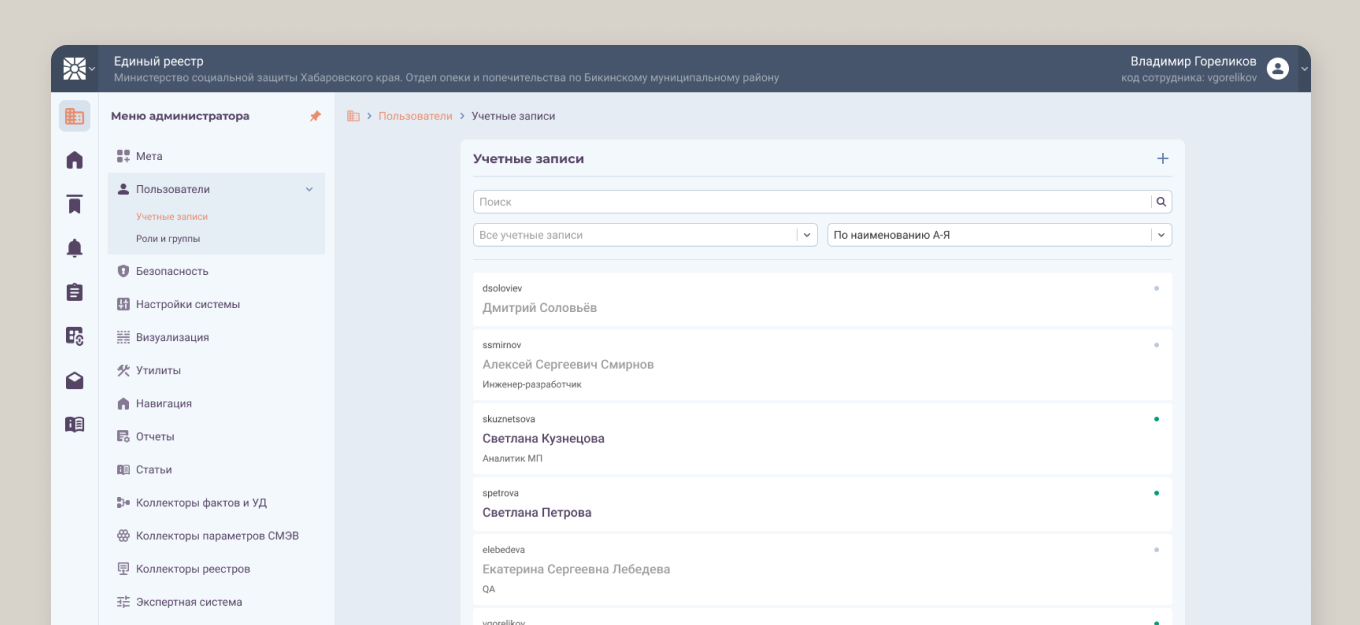
Task: Open the bookmarks icon in left rail
Action: click(74, 204)
